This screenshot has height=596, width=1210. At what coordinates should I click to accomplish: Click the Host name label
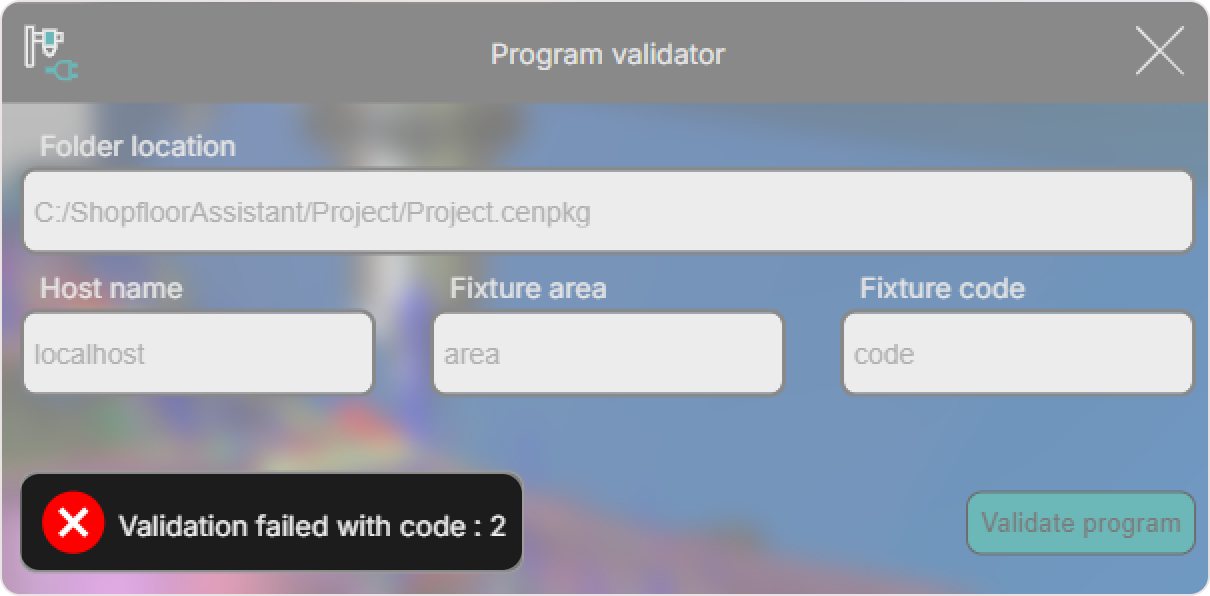tap(111, 289)
